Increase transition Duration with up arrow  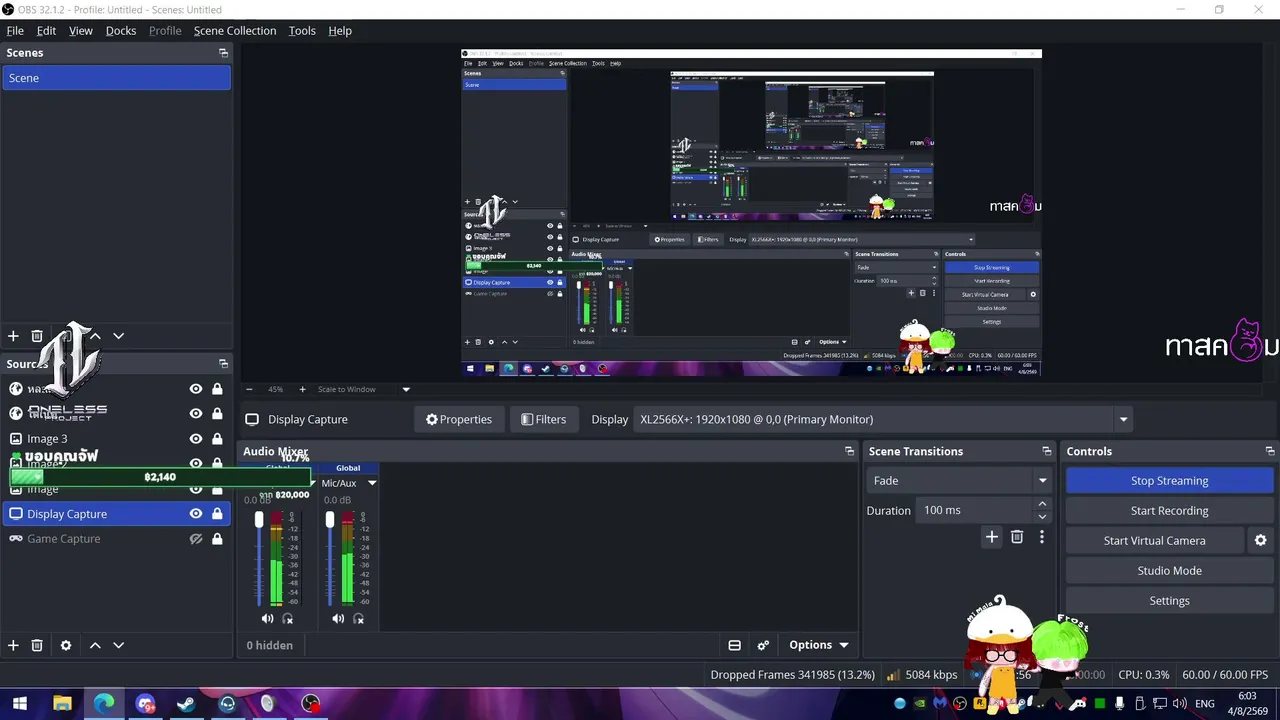coord(1043,504)
